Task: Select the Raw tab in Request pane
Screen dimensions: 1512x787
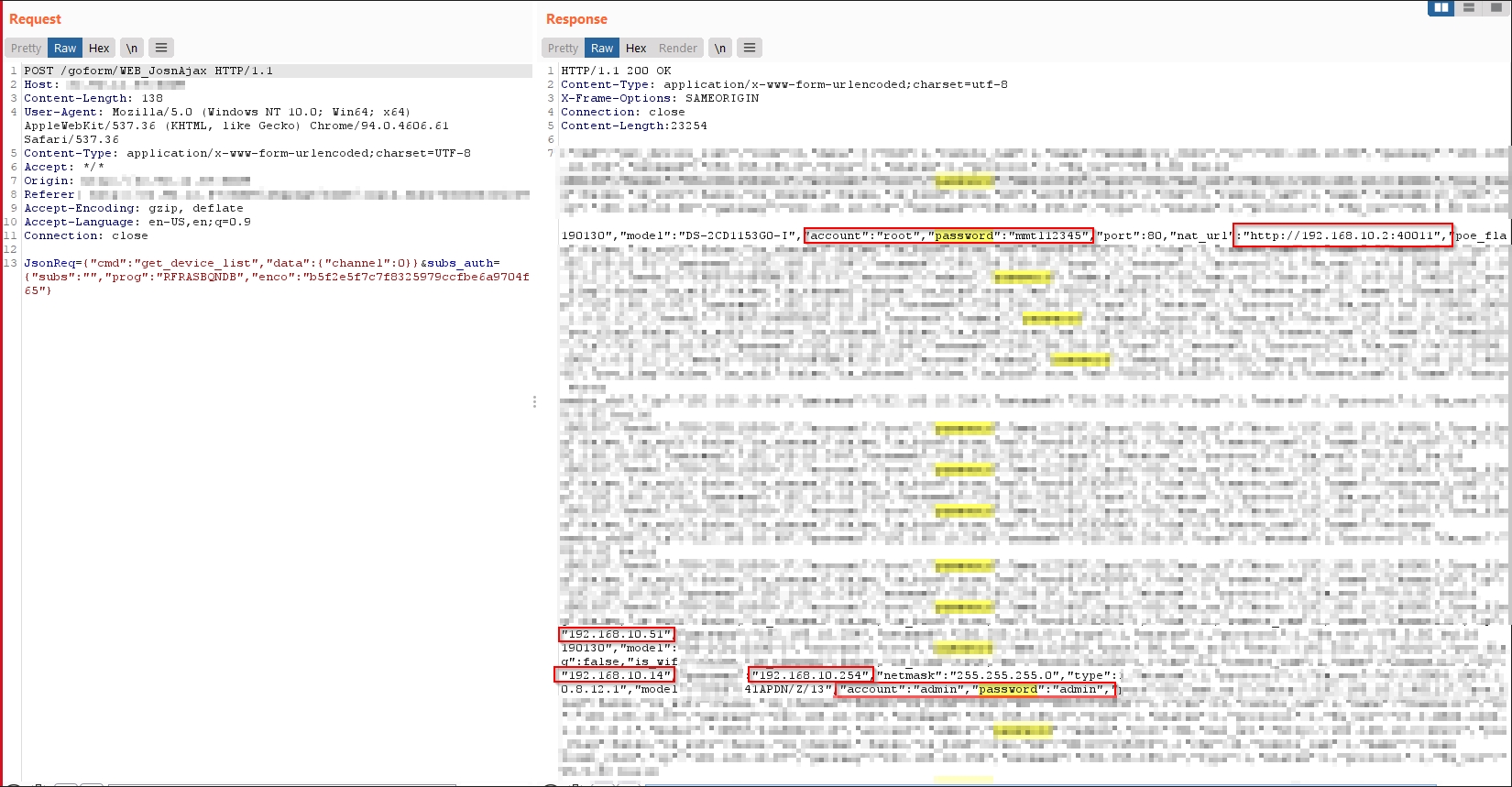Action: point(65,48)
